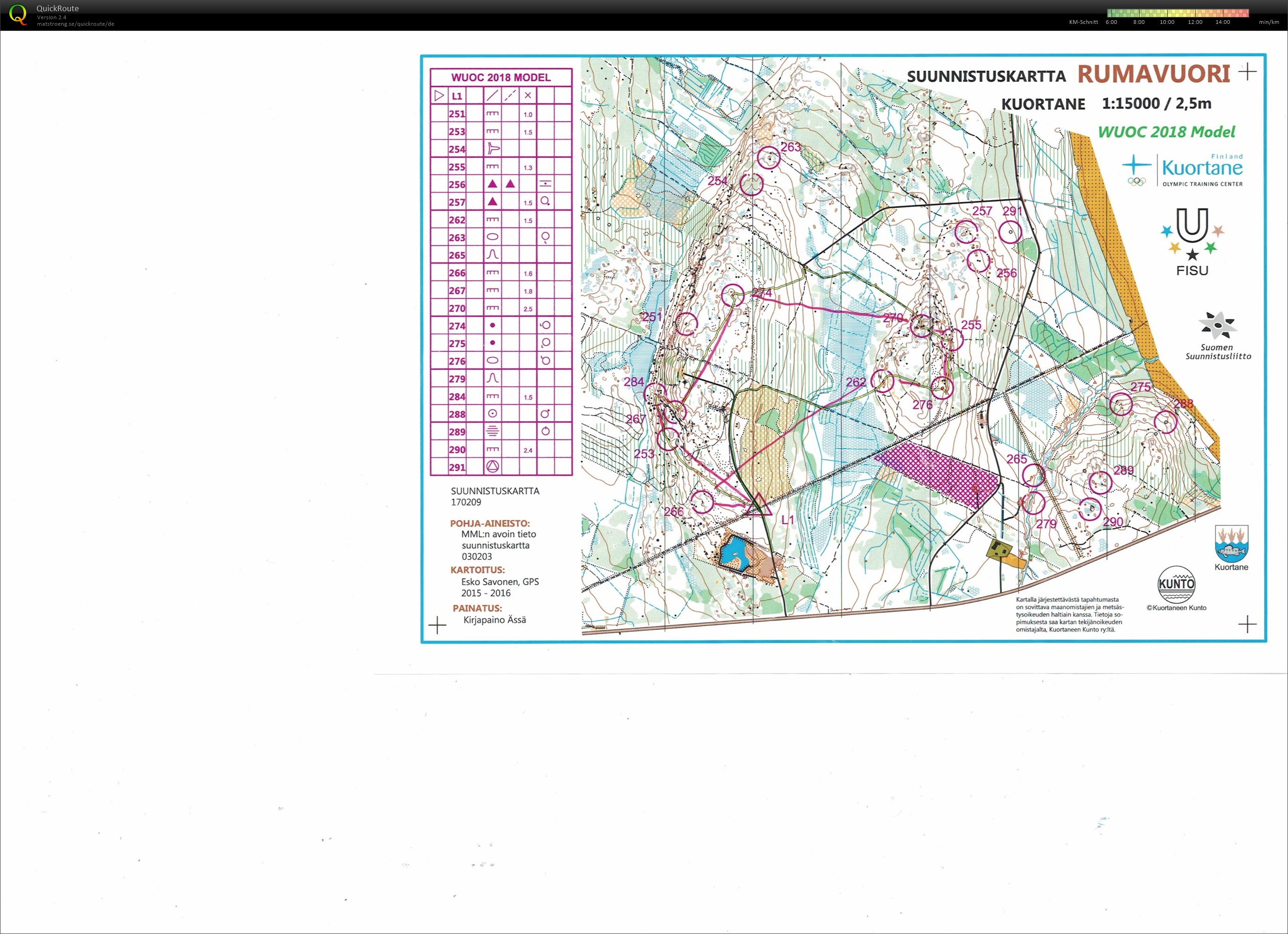Click the pace color gradient bar
Viewport: 1288px width, 934px height.
coord(1177,13)
